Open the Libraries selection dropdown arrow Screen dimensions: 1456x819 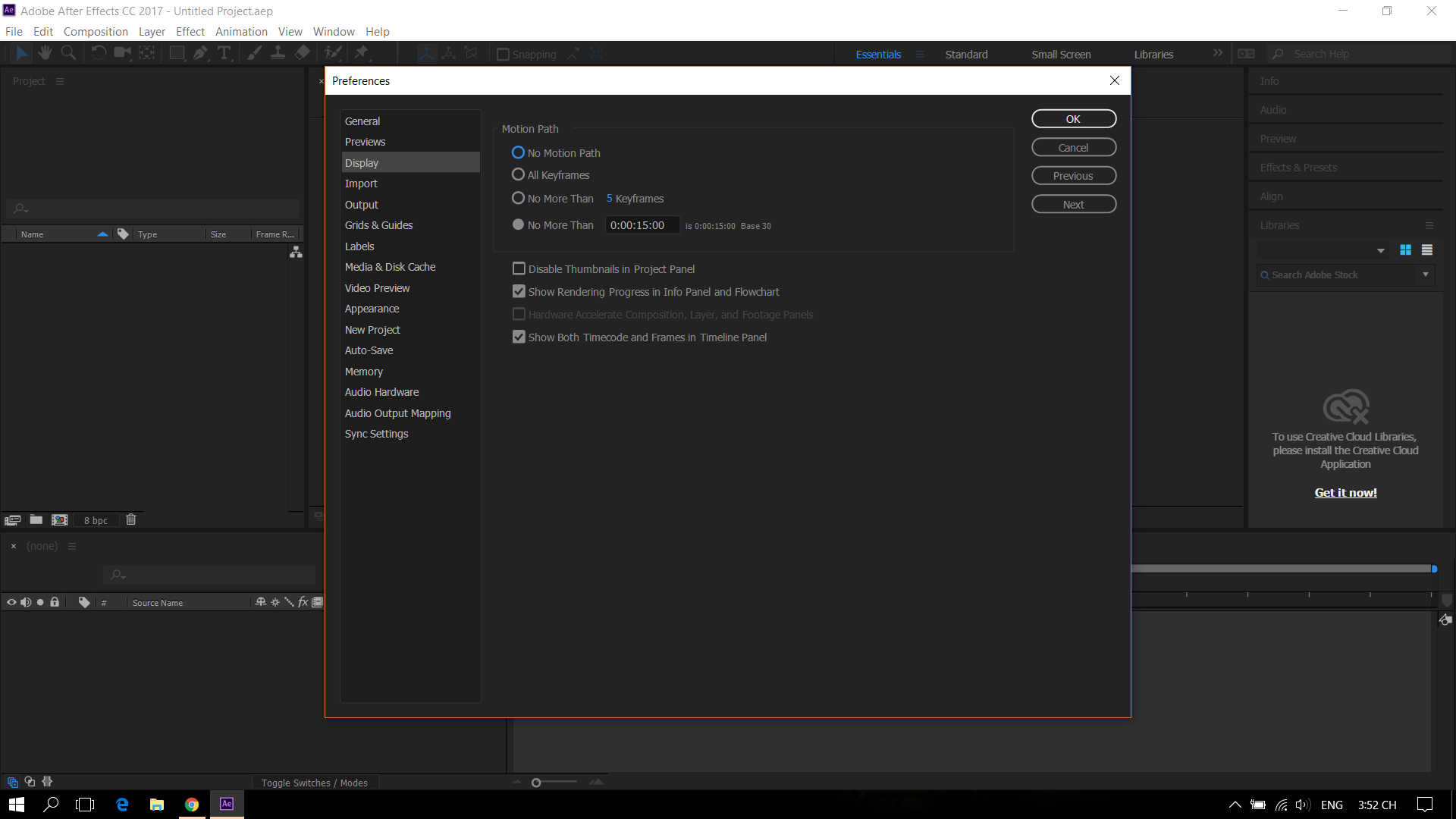point(1380,251)
